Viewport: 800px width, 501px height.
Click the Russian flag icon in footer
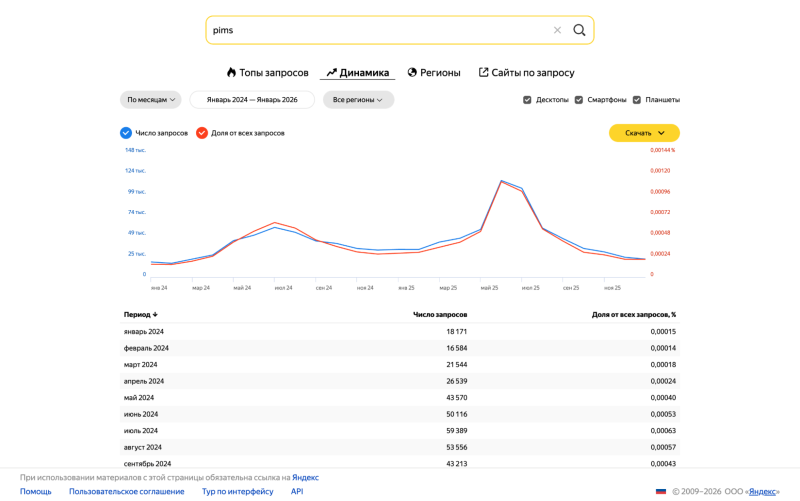click(661, 491)
